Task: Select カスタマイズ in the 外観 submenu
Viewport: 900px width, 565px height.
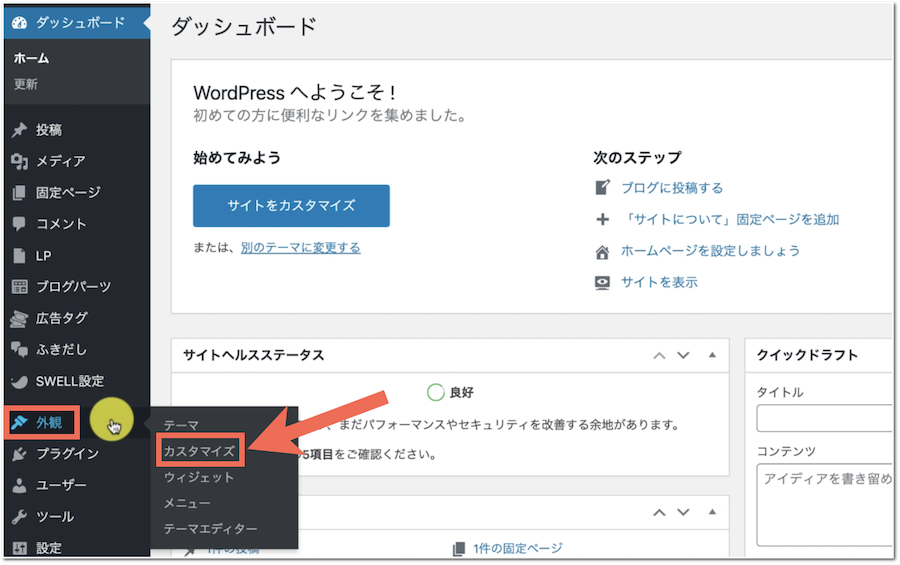Action: point(199,452)
